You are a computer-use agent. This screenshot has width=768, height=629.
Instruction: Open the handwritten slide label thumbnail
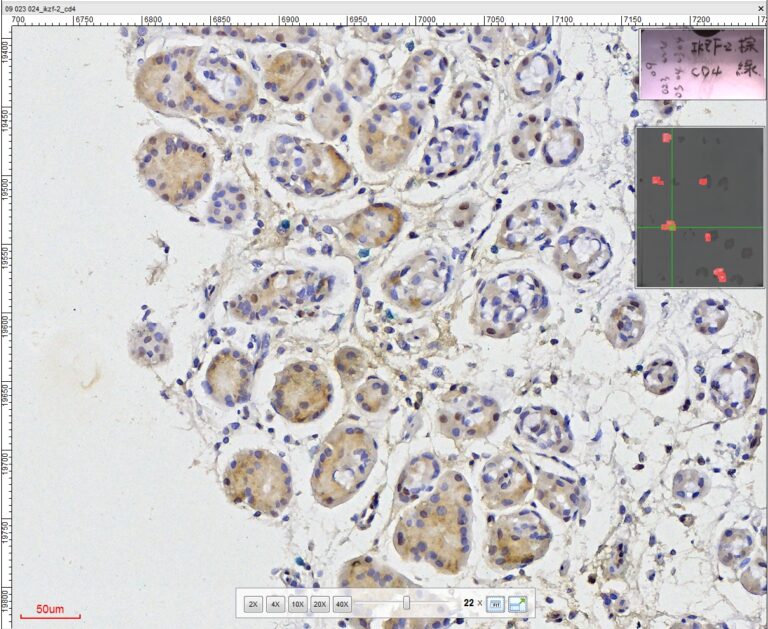pyautogui.click(x=699, y=63)
